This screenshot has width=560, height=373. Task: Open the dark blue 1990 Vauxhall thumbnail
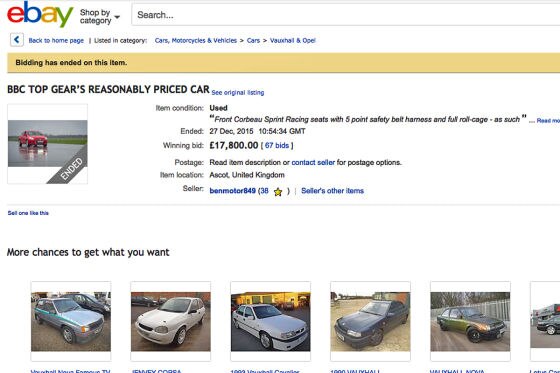coord(370,321)
